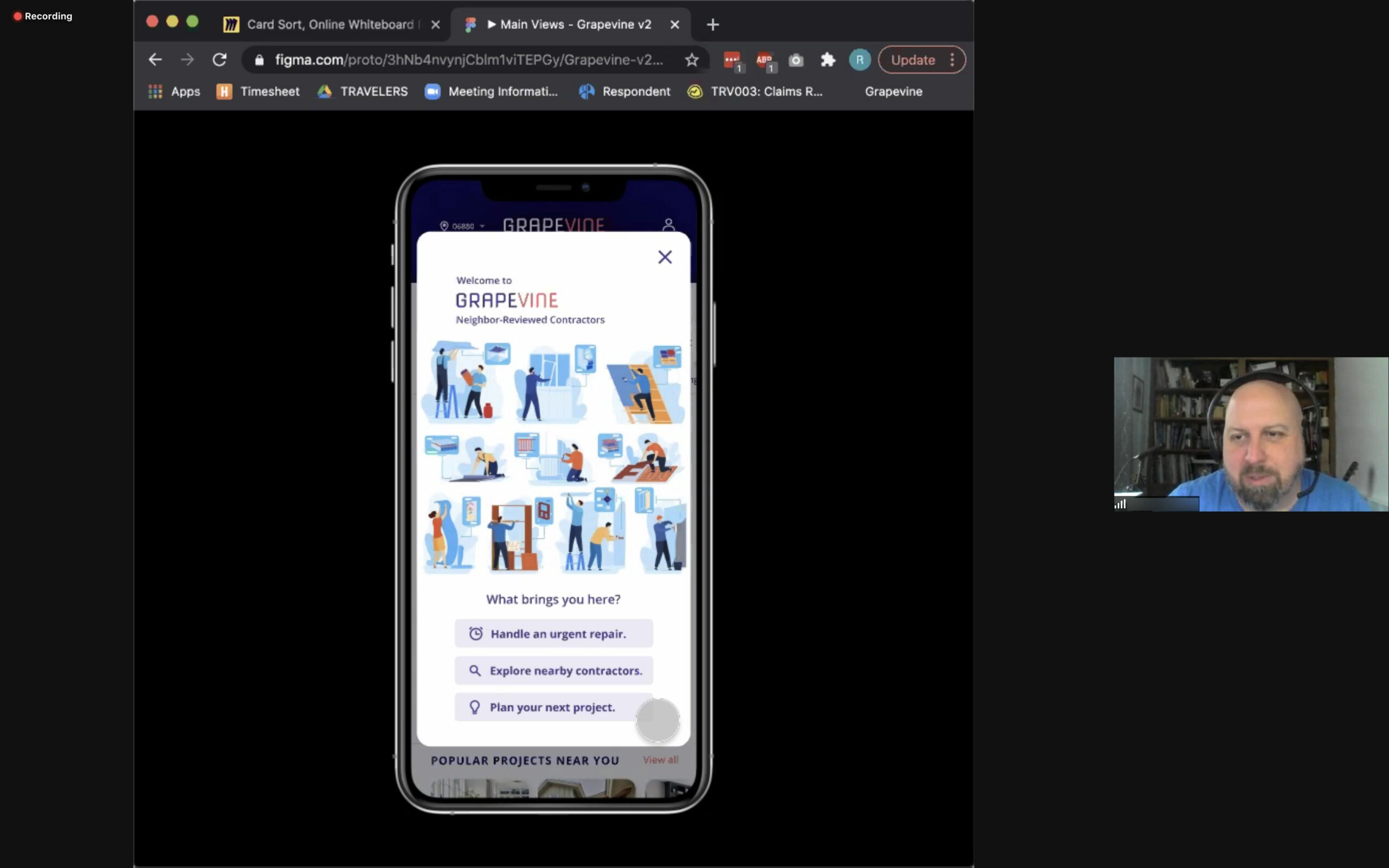Click the Grapevine user profile icon

(668, 225)
